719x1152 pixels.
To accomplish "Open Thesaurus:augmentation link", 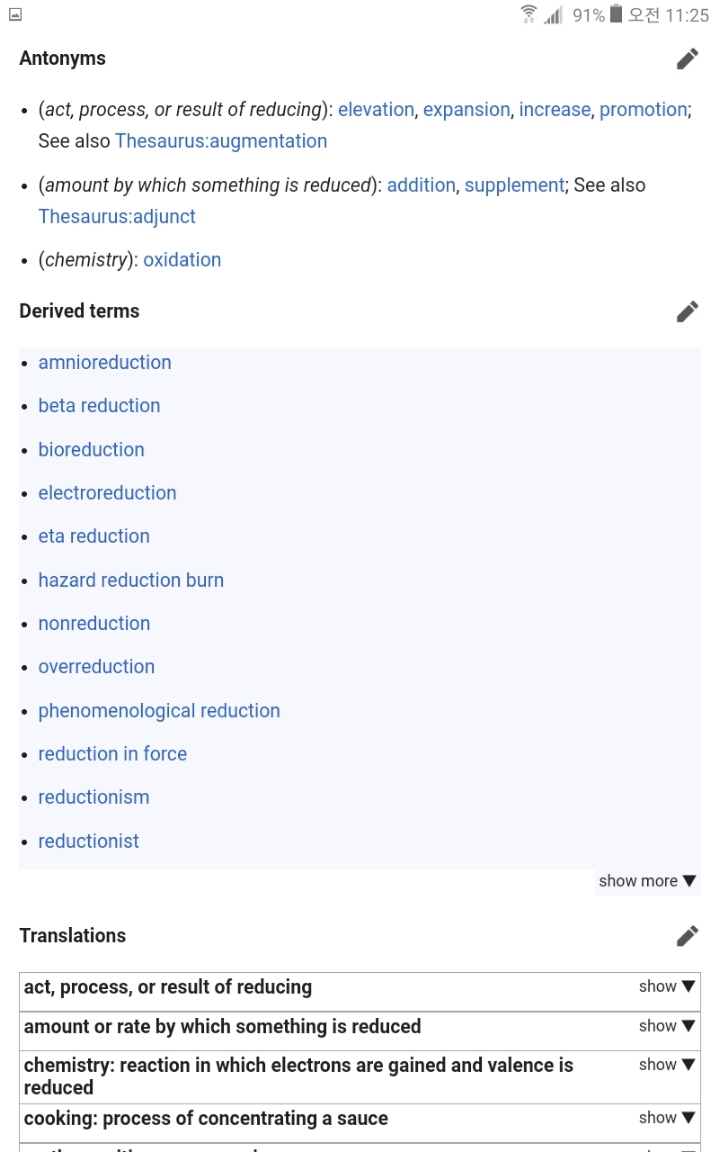I will (221, 141).
